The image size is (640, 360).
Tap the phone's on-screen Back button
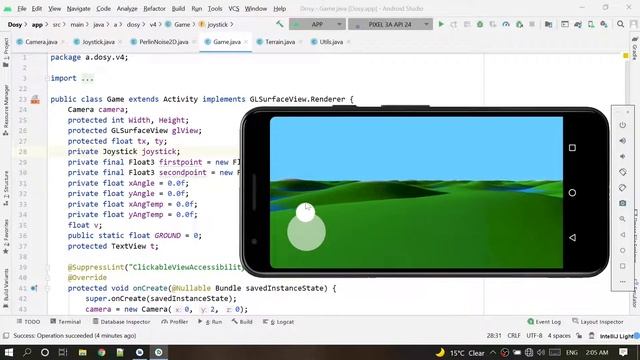[x=572, y=238]
